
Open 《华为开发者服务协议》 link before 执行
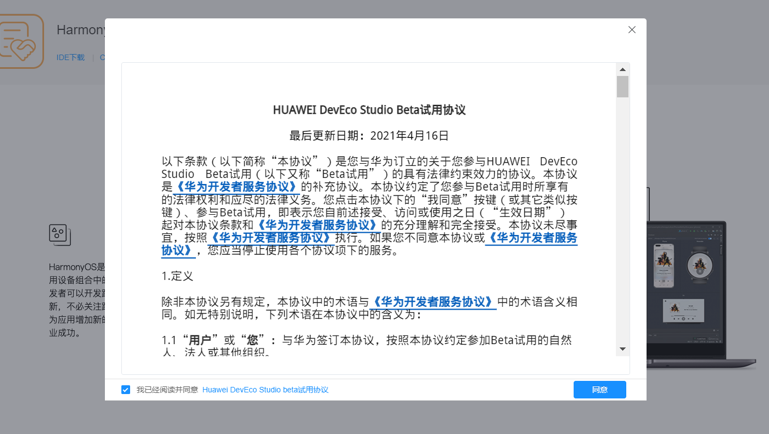tap(271, 238)
